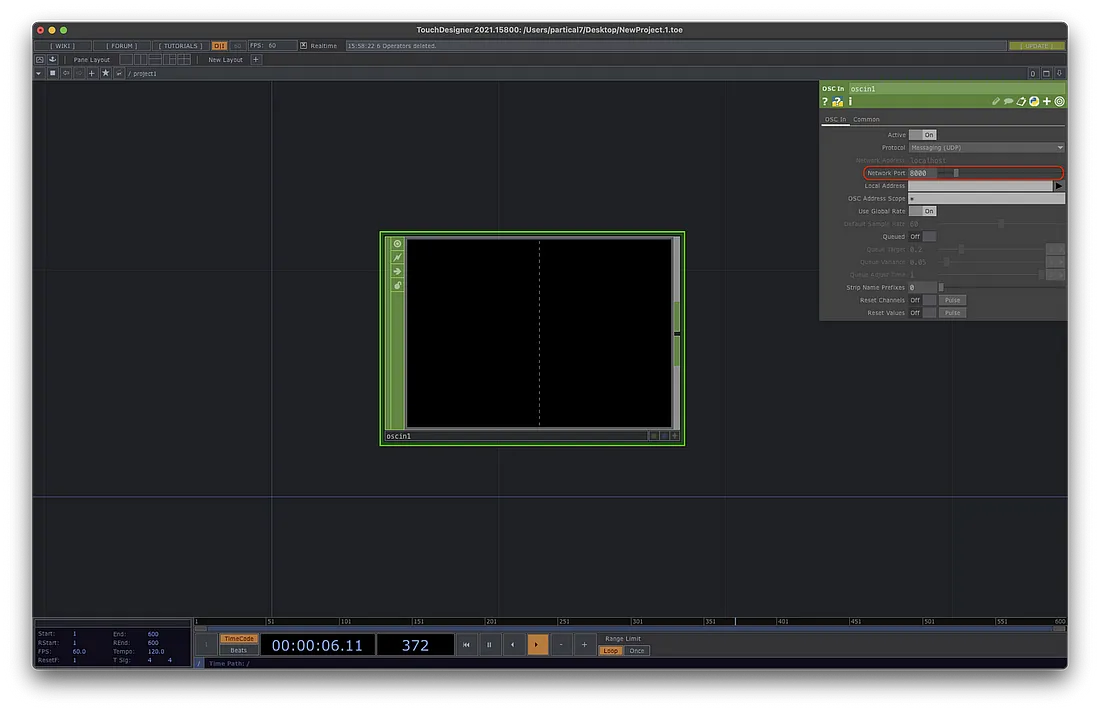Toggle the Active parameter switch

(x=922, y=135)
